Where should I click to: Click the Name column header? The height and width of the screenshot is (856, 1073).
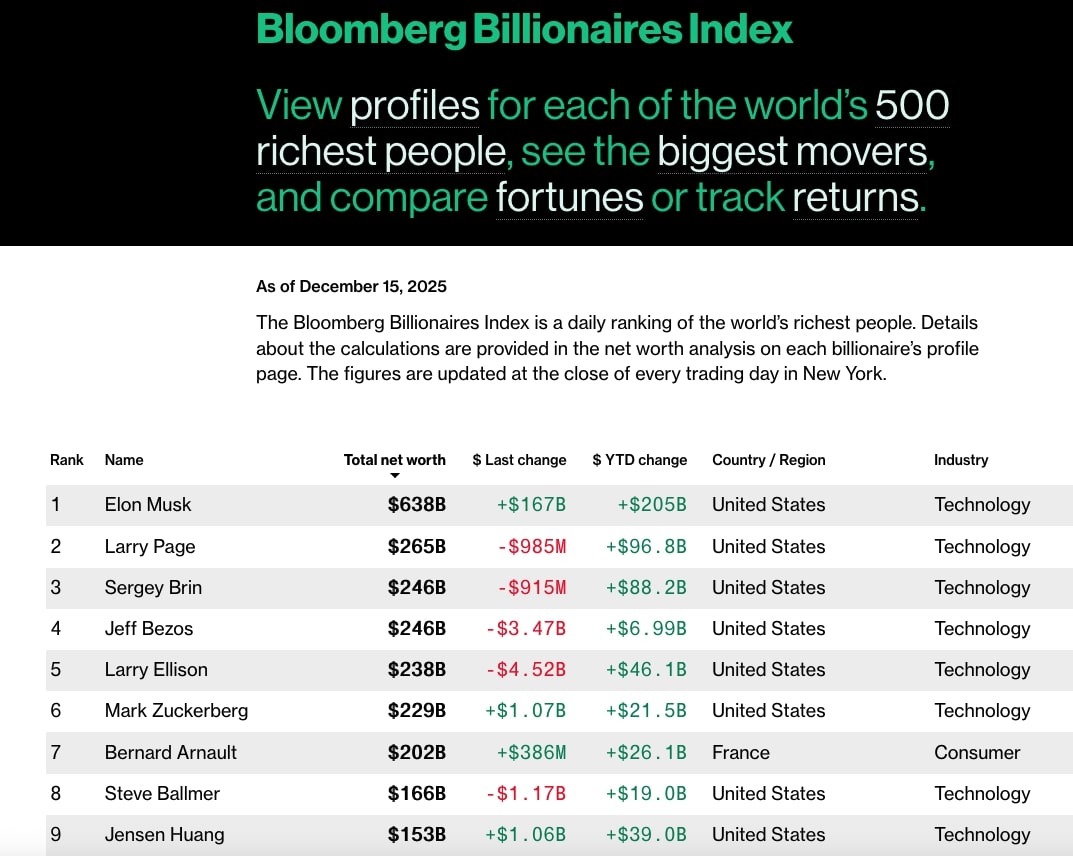click(x=124, y=460)
